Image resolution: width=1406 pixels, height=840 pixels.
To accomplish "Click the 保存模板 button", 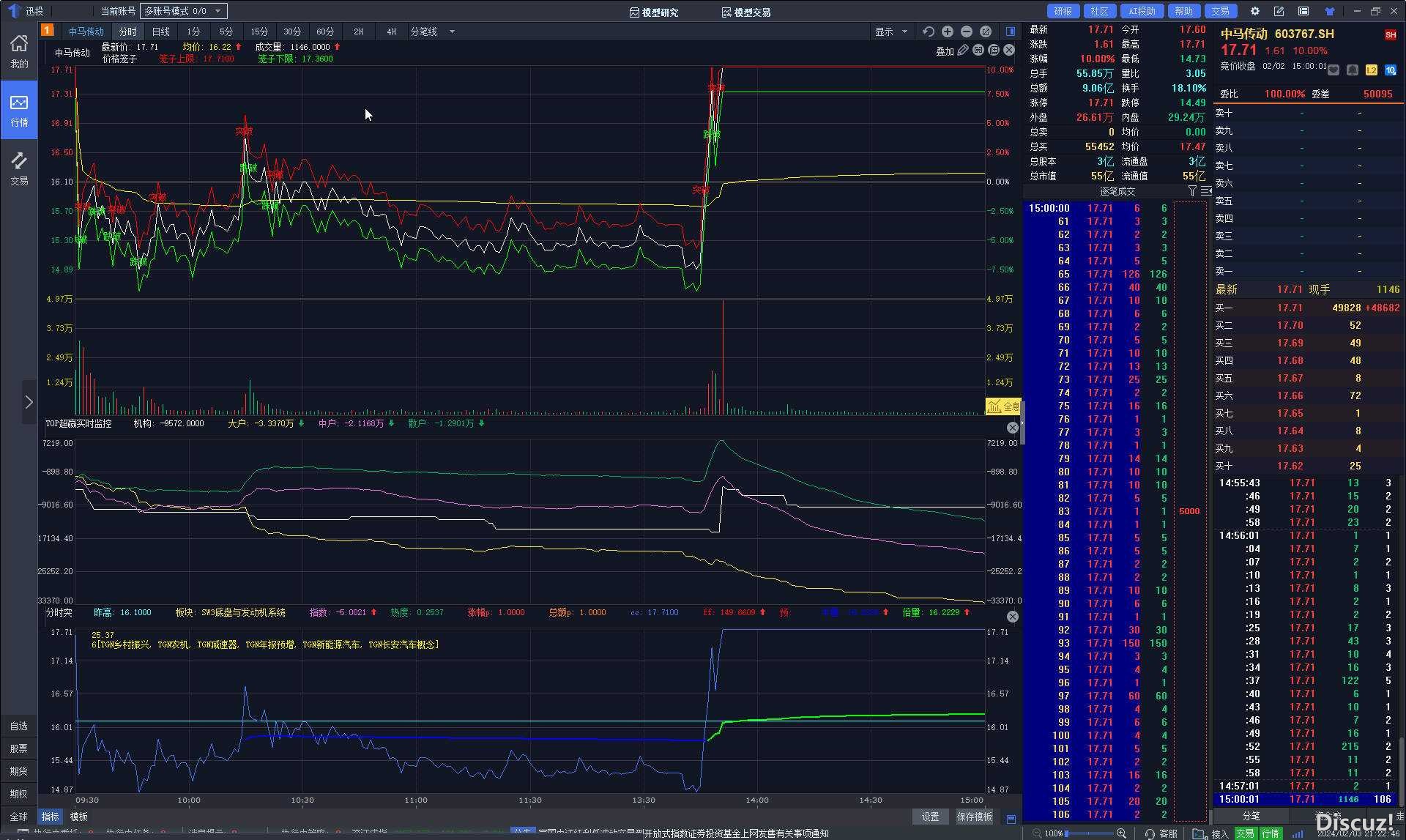I will 975,817.
